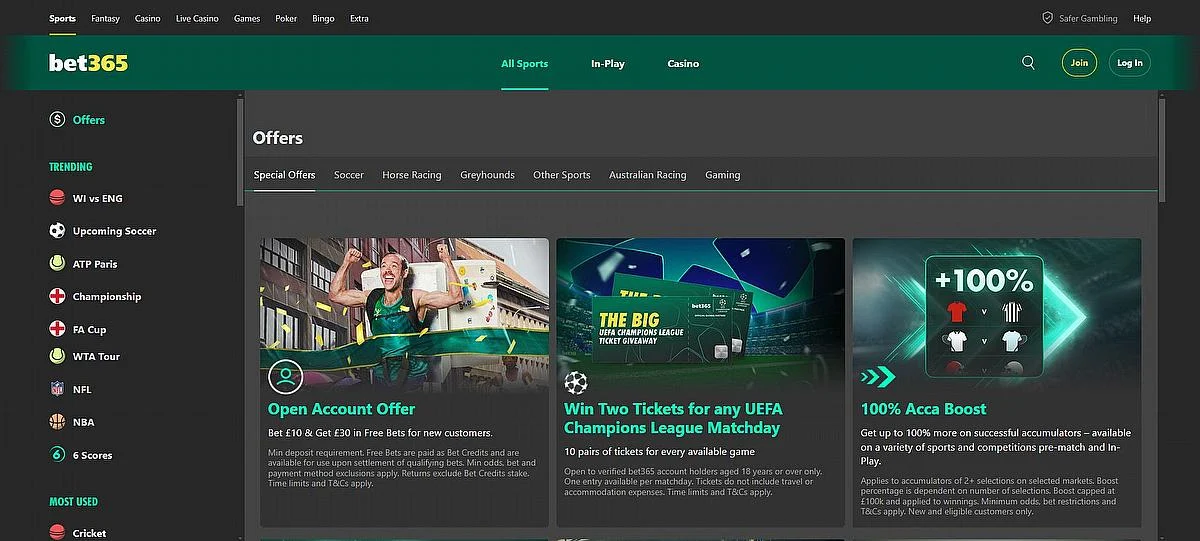Click the tennis ball icon beside ATP Paris
This screenshot has height=541, width=1200.
(x=57, y=264)
